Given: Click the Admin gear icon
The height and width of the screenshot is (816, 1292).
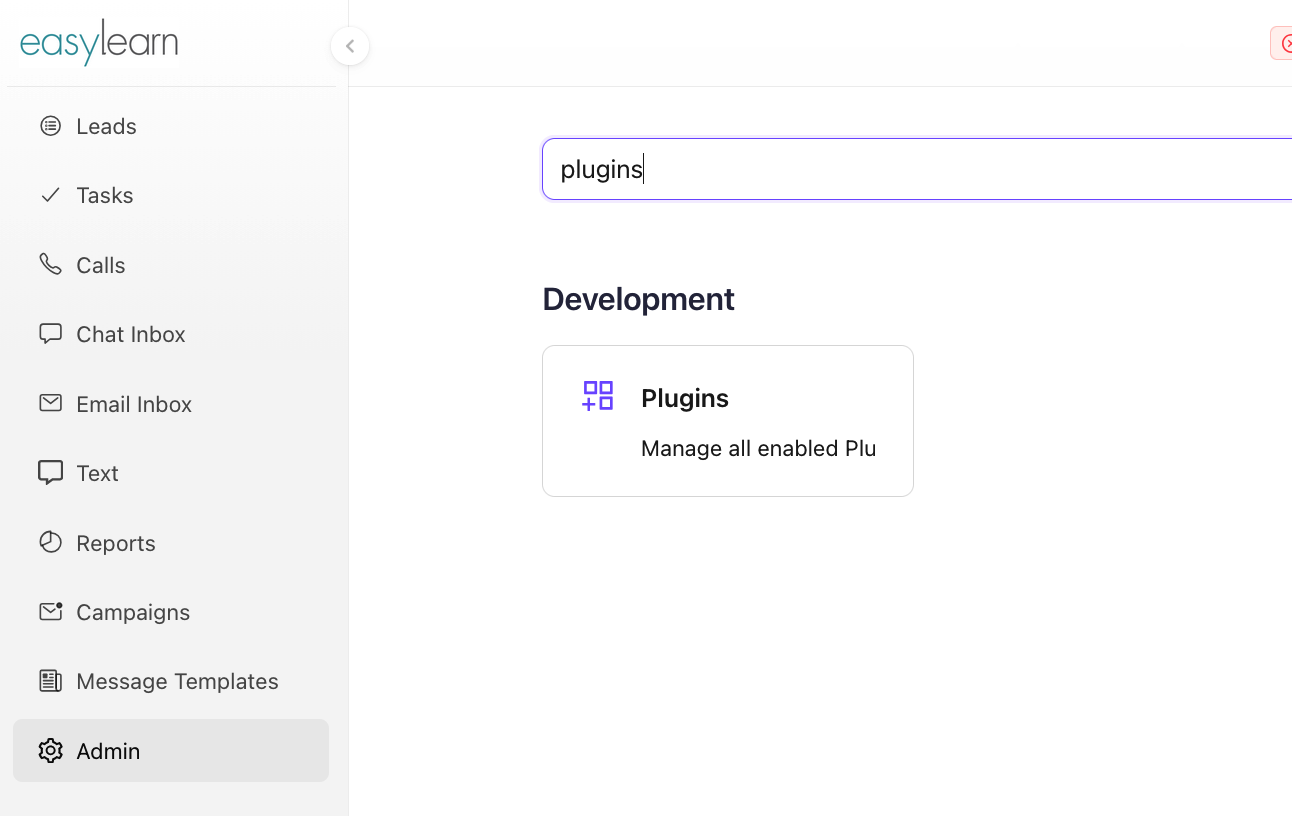Looking at the screenshot, I should pos(50,750).
